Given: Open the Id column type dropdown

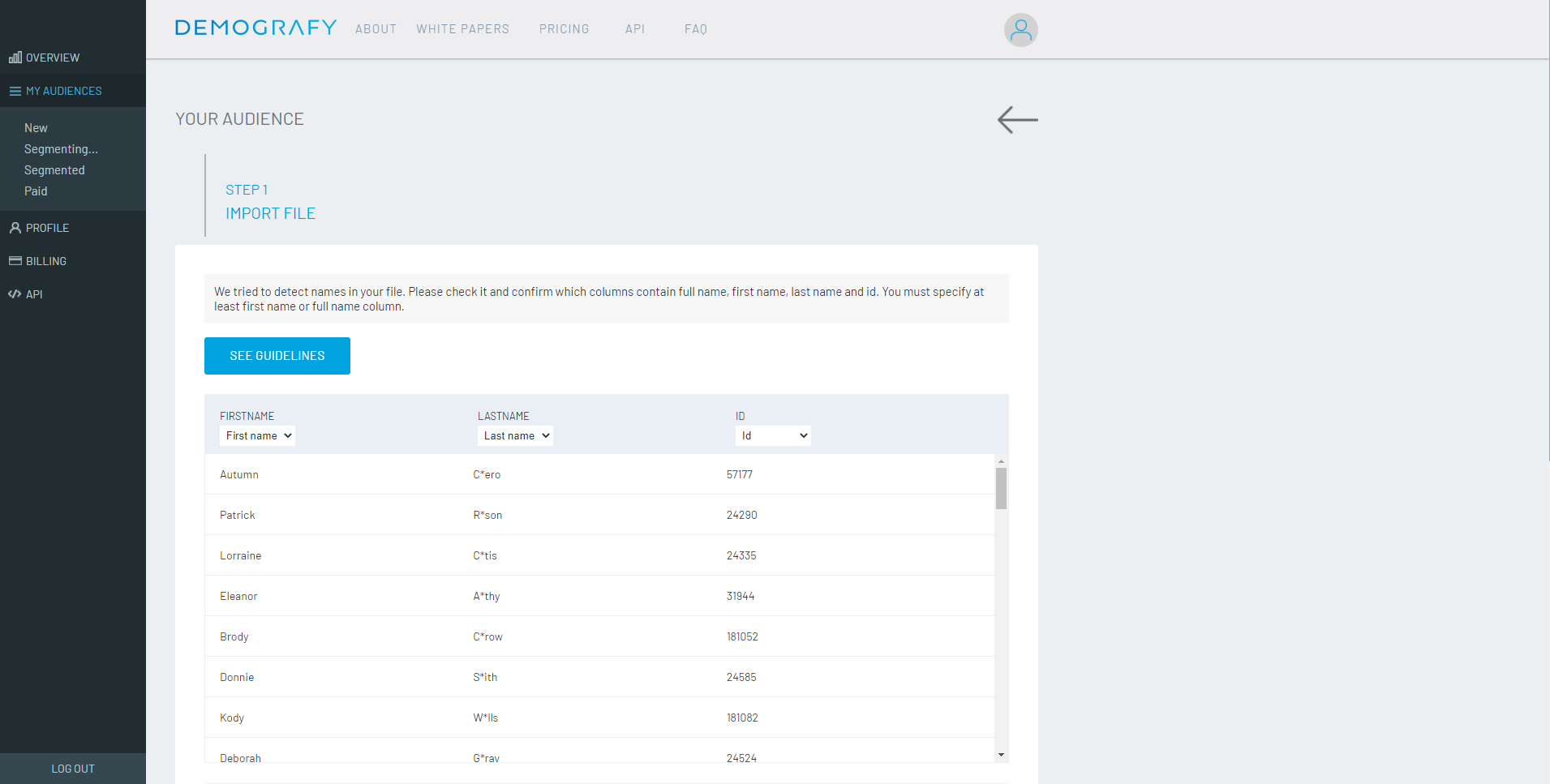Looking at the screenshot, I should 773,435.
